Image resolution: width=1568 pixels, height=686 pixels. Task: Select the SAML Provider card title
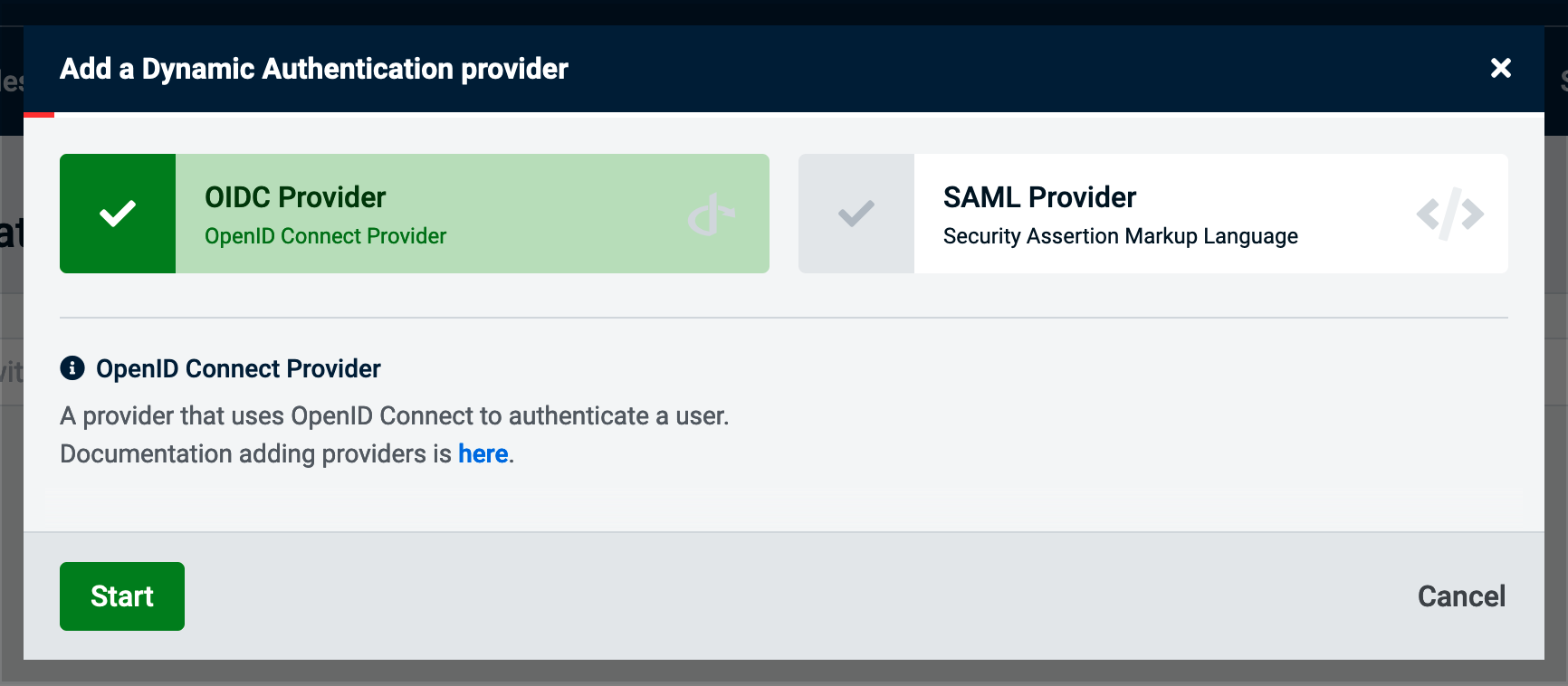pos(1039,197)
